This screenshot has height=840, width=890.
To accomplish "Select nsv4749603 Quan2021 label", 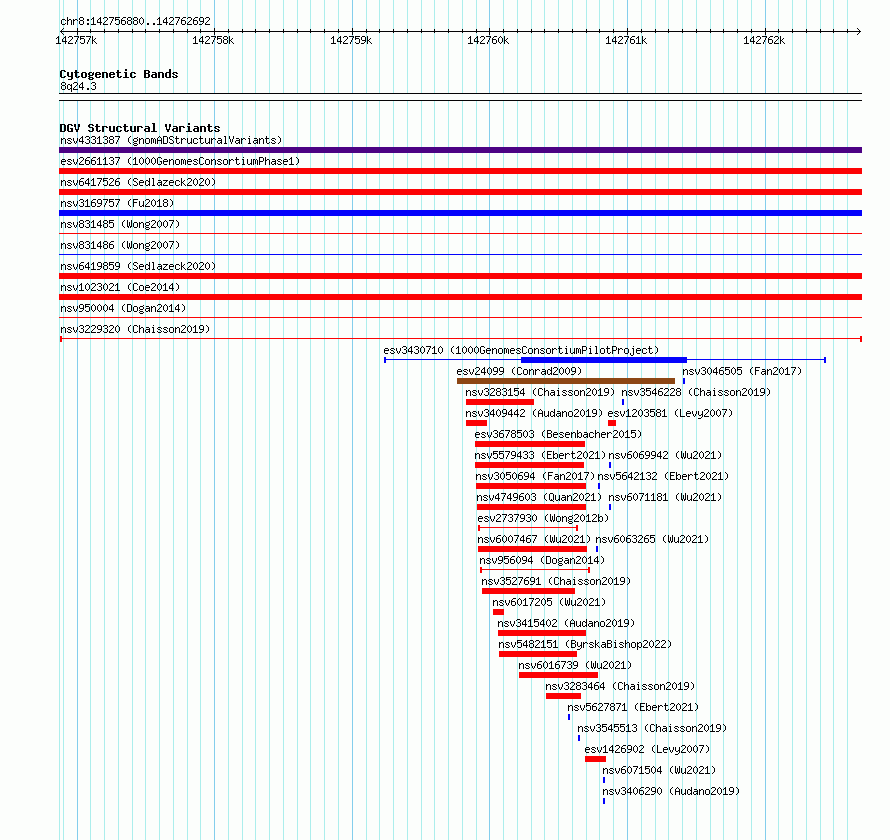I will (539, 497).
